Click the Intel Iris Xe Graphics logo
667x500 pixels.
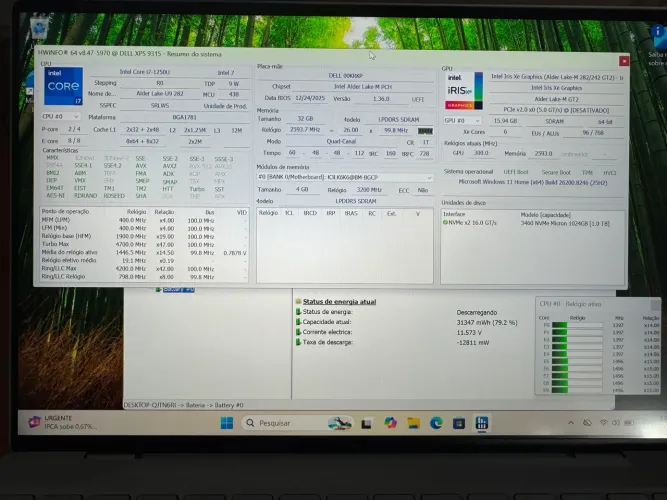point(464,91)
